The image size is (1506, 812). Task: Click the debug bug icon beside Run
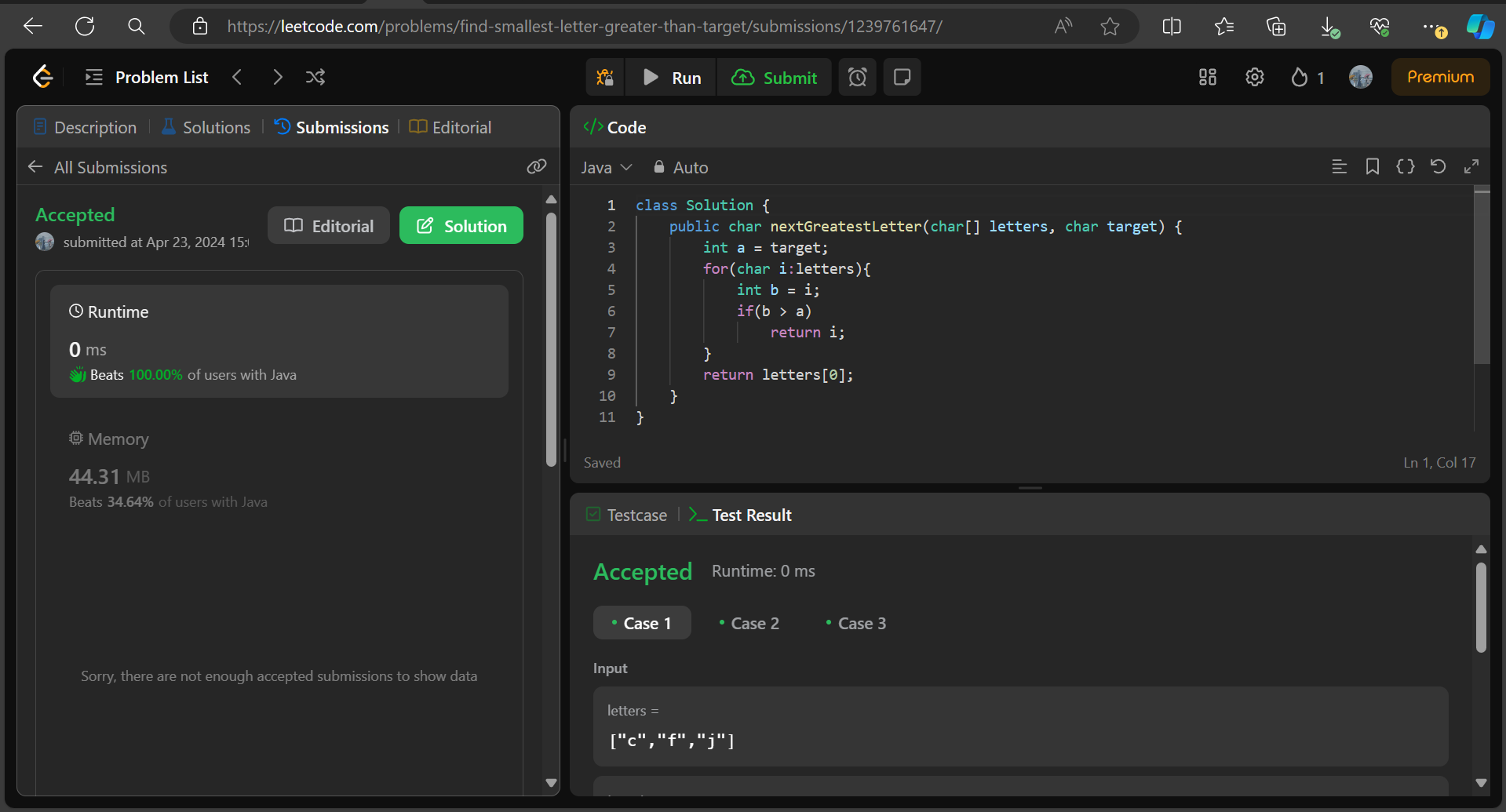[x=605, y=77]
